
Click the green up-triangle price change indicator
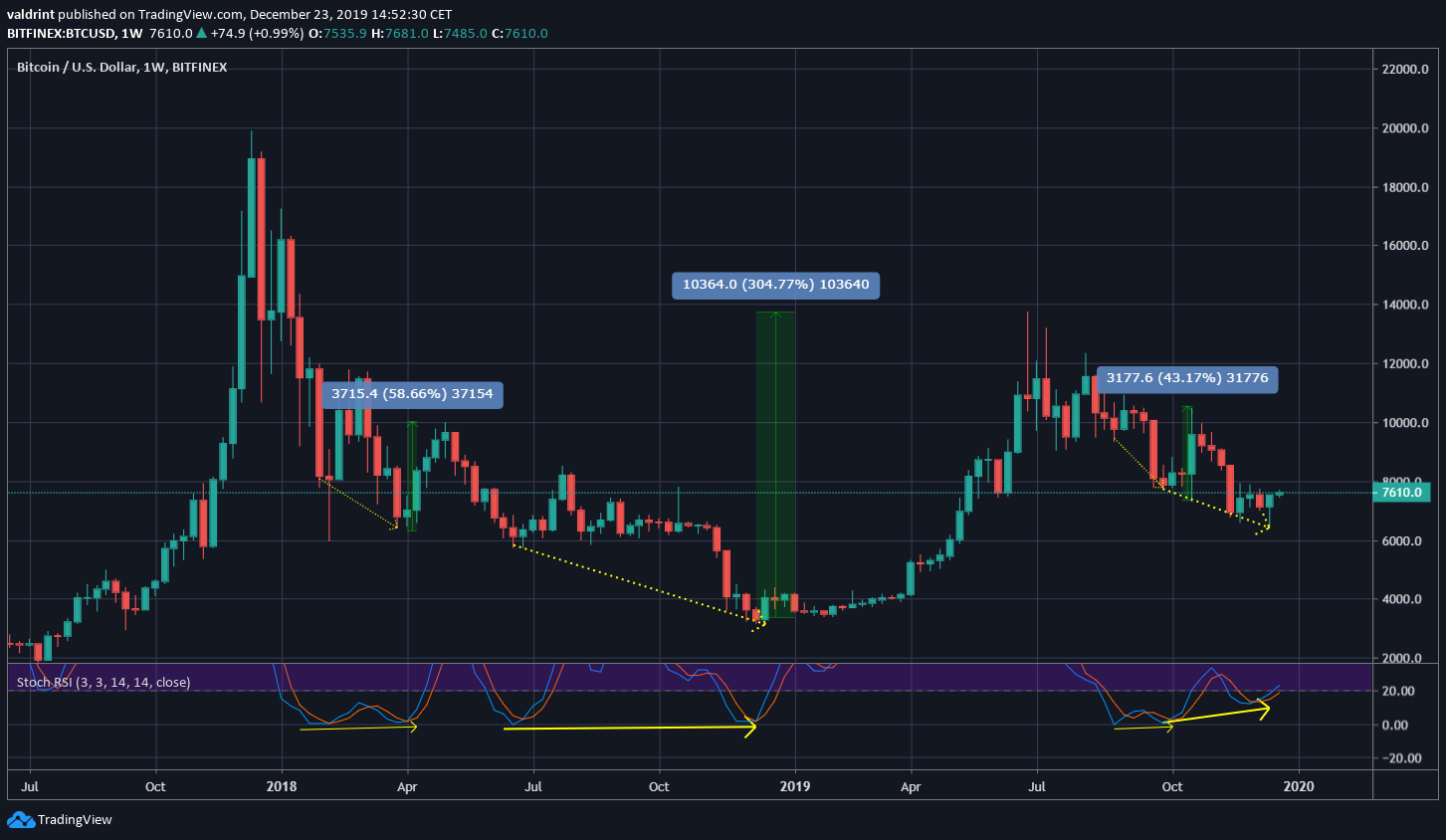click(203, 33)
